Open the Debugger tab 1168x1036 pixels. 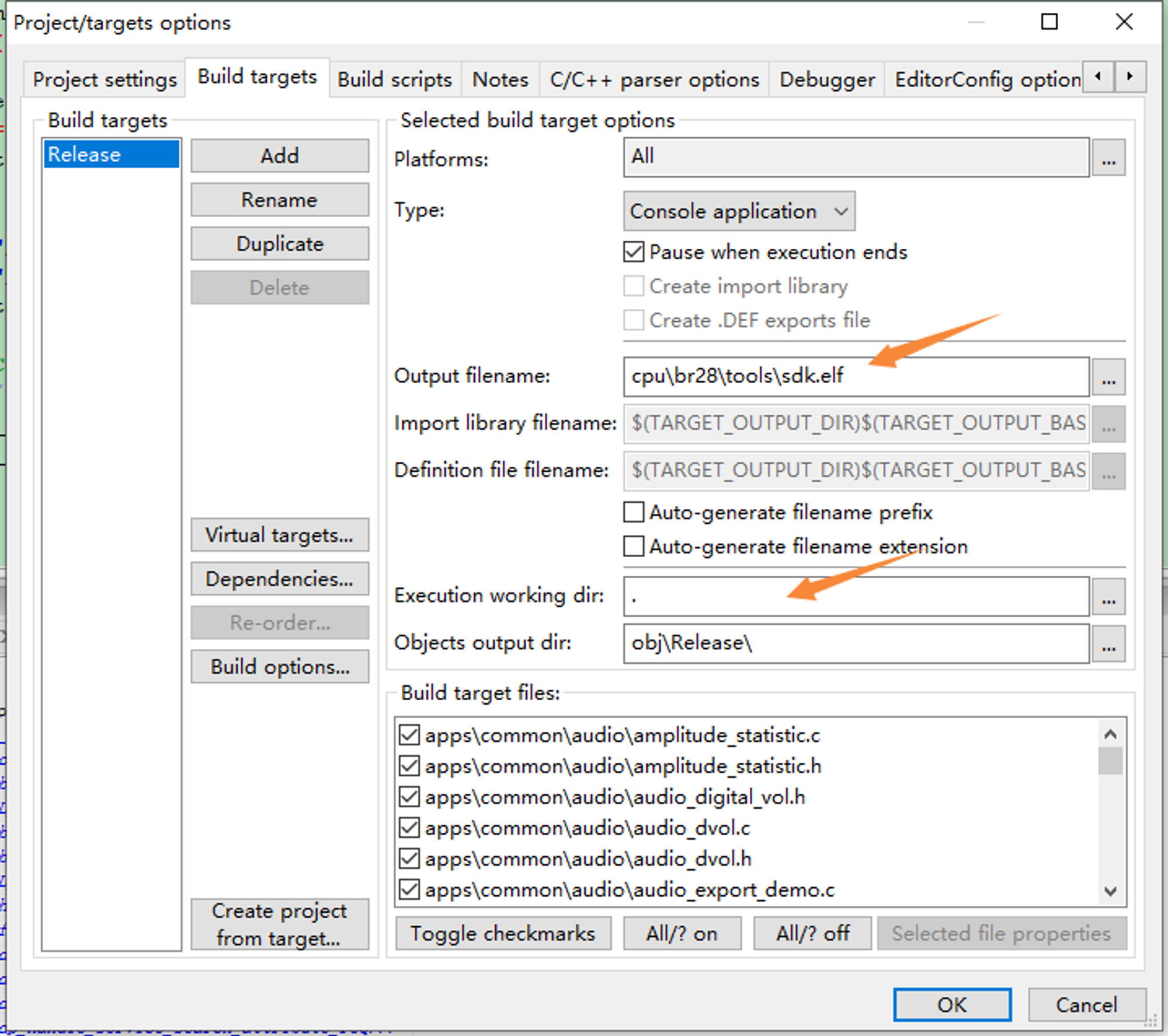click(827, 79)
